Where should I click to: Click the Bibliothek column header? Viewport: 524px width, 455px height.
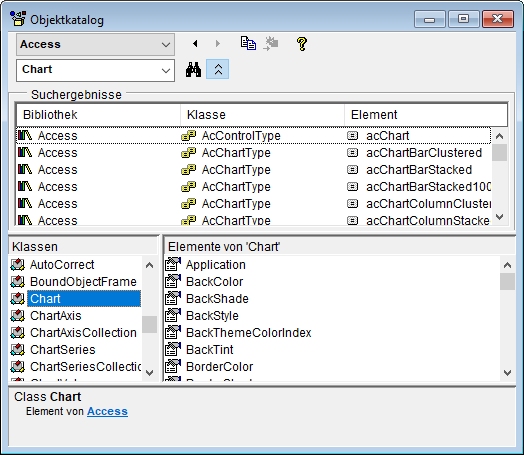click(x=98, y=115)
